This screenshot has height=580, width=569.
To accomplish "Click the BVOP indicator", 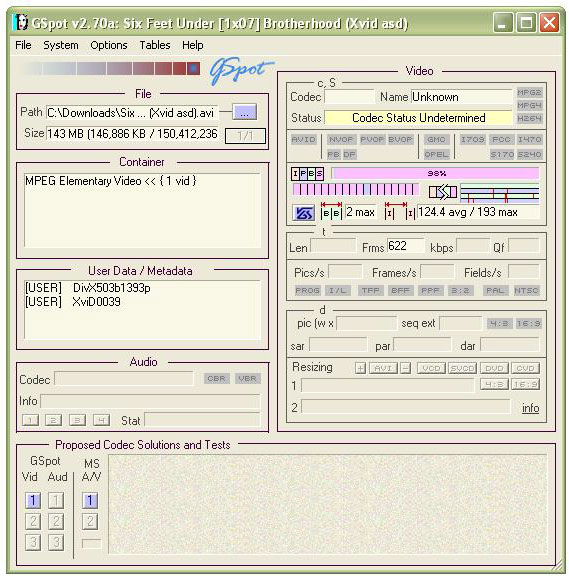I will 400,139.
